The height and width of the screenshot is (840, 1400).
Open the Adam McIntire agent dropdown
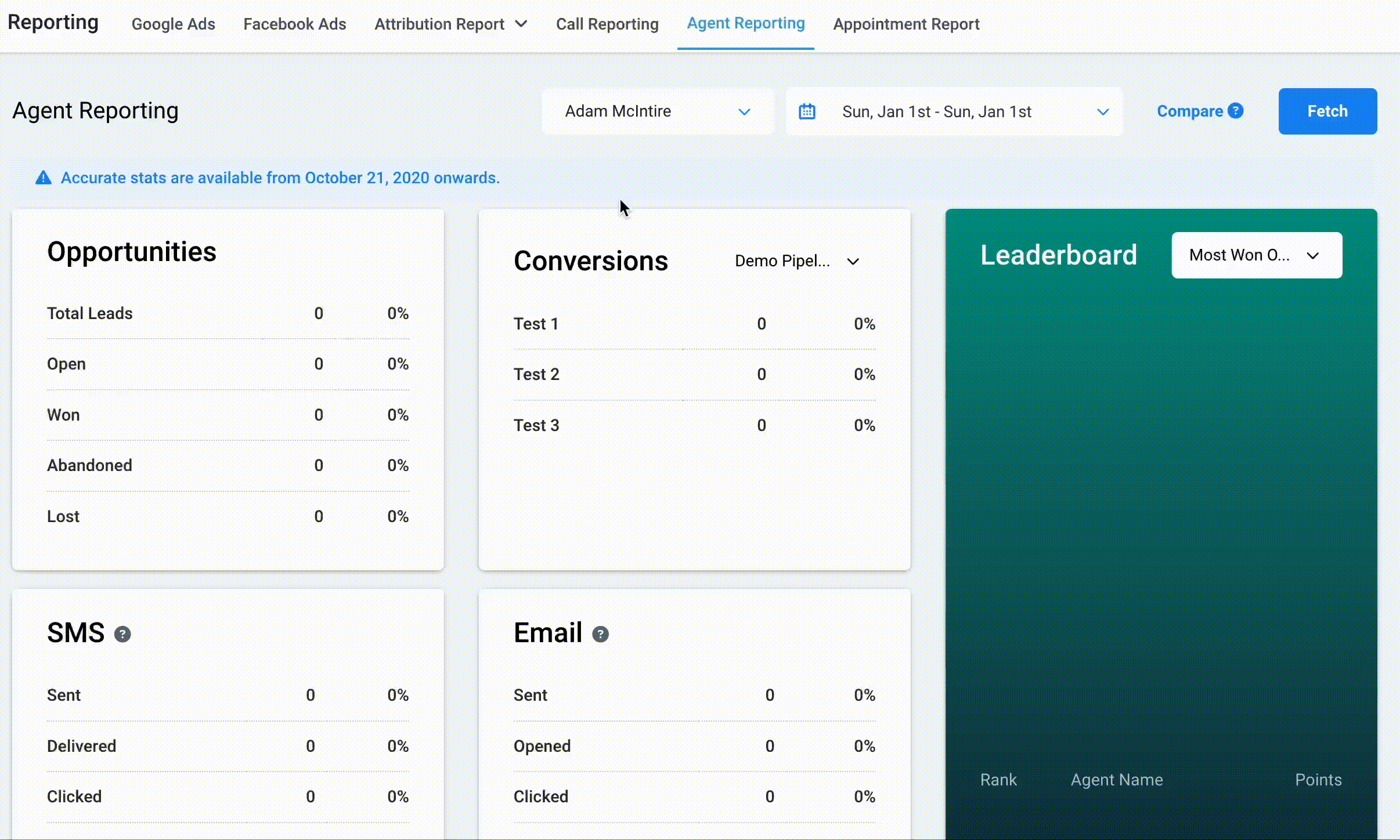(x=657, y=111)
